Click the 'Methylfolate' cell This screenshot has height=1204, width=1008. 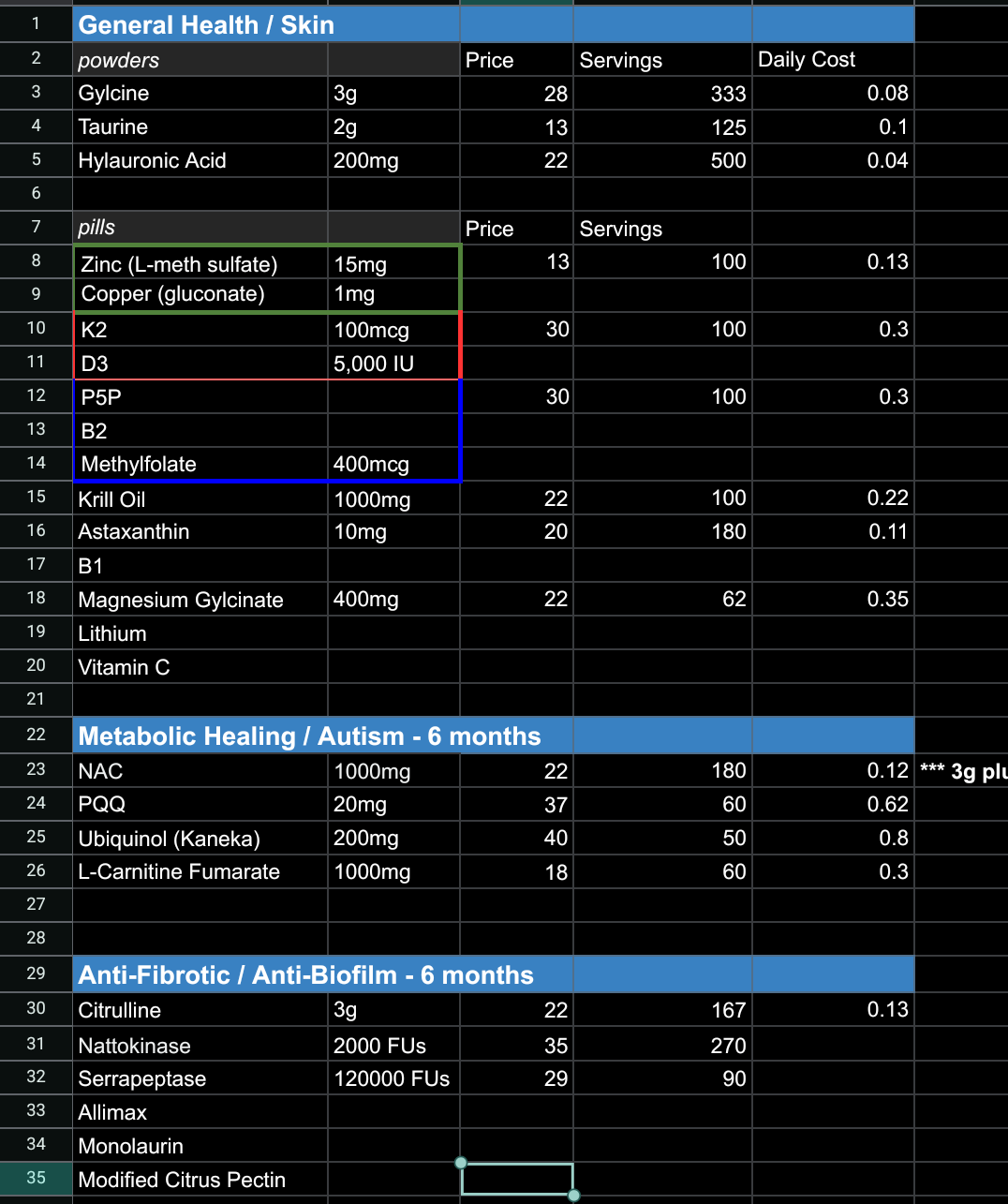coord(200,465)
